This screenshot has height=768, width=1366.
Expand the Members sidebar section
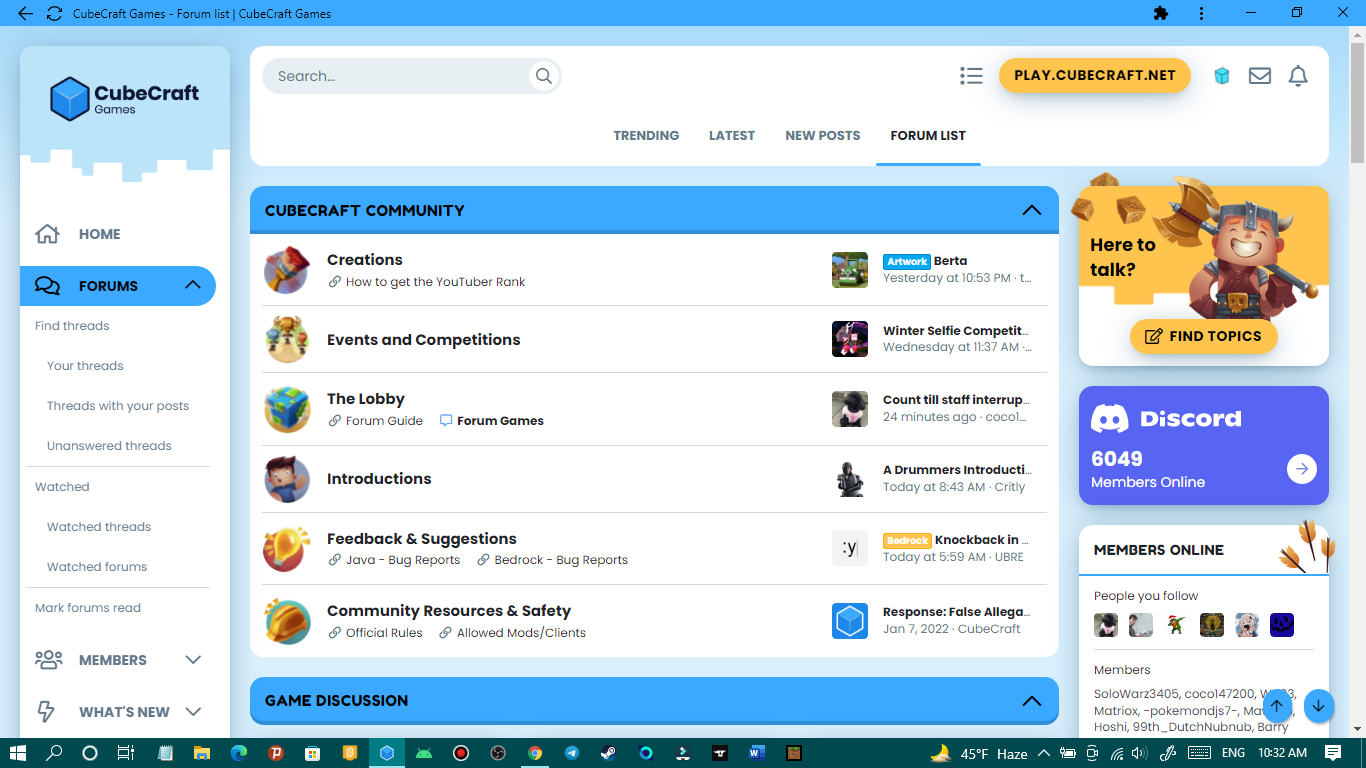point(193,660)
